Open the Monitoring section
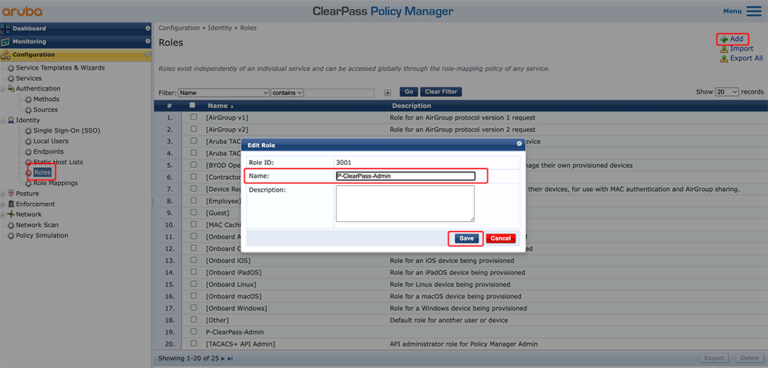This screenshot has height=368, width=768. click(76, 42)
